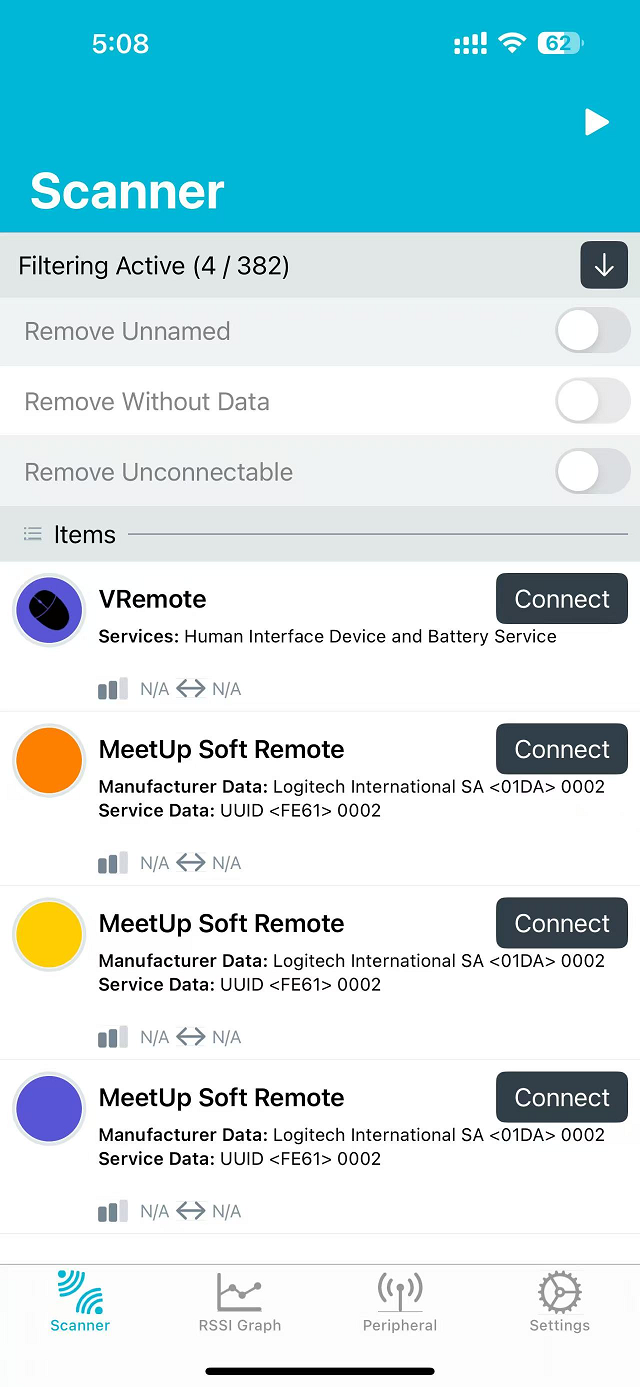Click the VRemote mouse device icon
640x1387 pixels.
click(49, 610)
